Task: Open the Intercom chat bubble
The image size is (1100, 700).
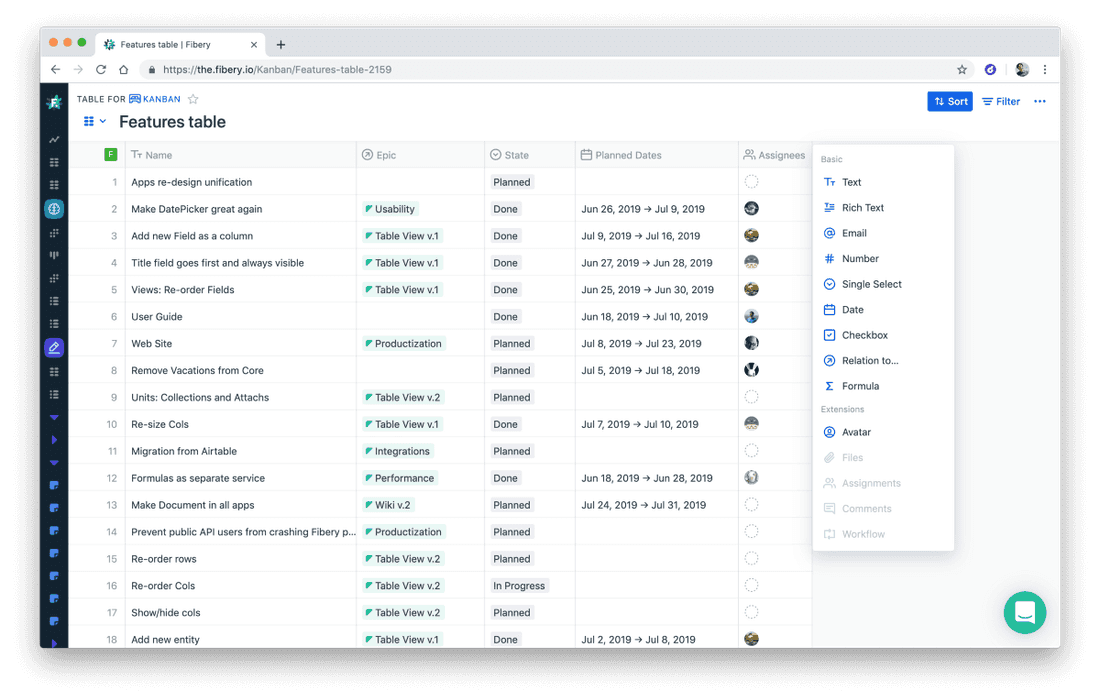Action: click(x=1025, y=613)
